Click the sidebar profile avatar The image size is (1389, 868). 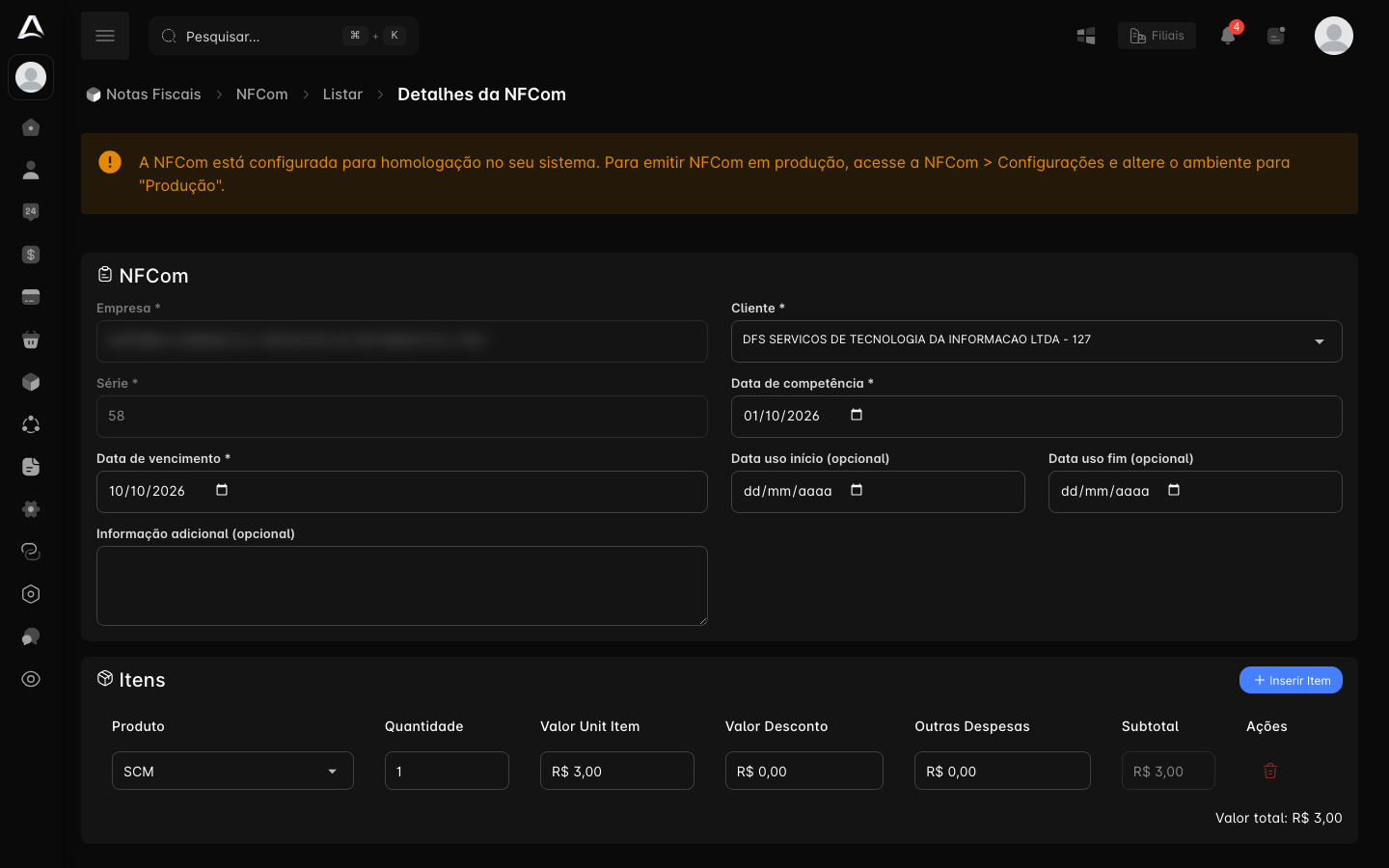coord(31,77)
